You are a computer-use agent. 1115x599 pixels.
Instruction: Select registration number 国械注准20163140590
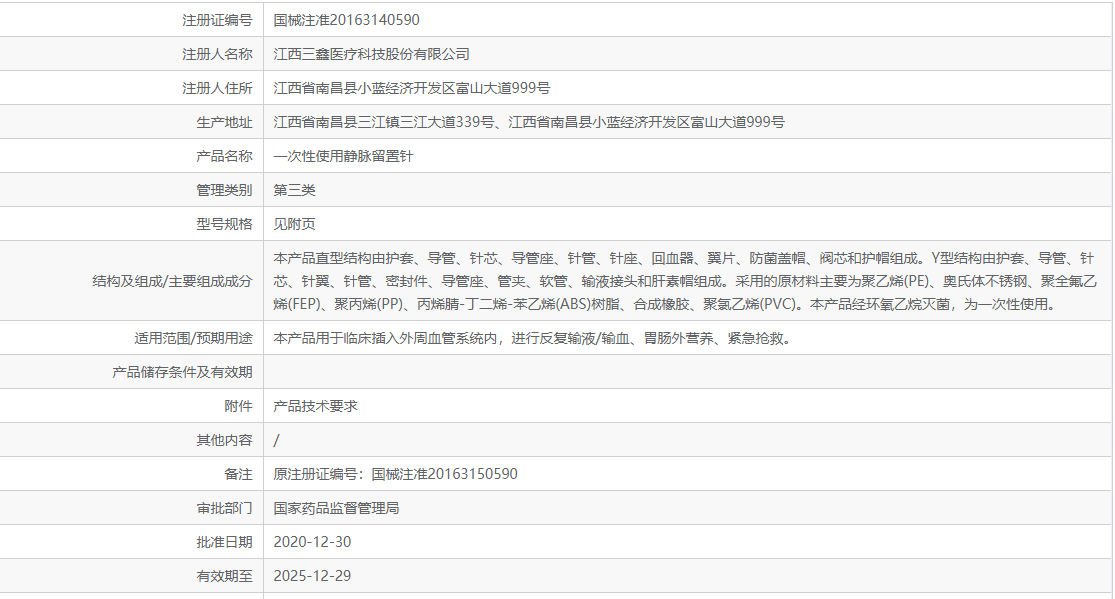pyautogui.click(x=346, y=20)
